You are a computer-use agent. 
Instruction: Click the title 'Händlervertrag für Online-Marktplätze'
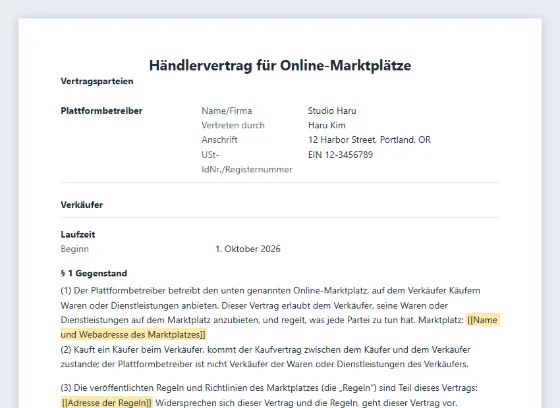click(x=280, y=65)
